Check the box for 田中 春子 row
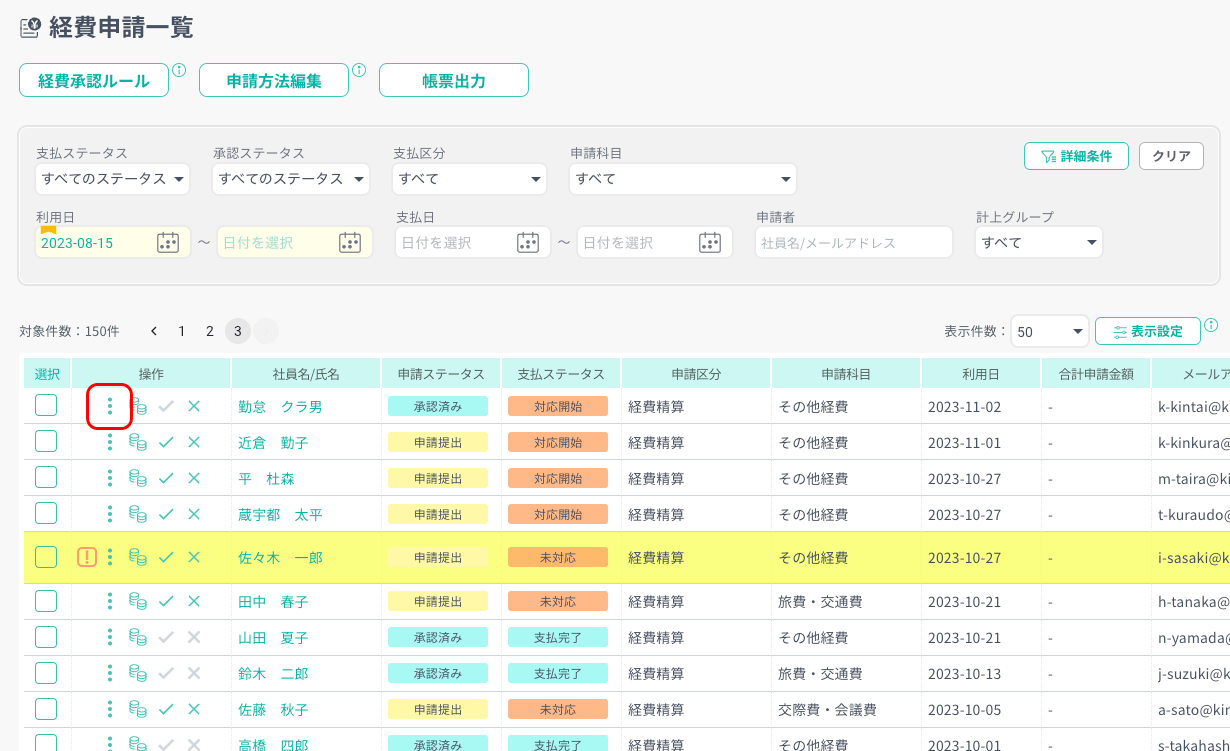The image size is (1230, 751). point(46,601)
